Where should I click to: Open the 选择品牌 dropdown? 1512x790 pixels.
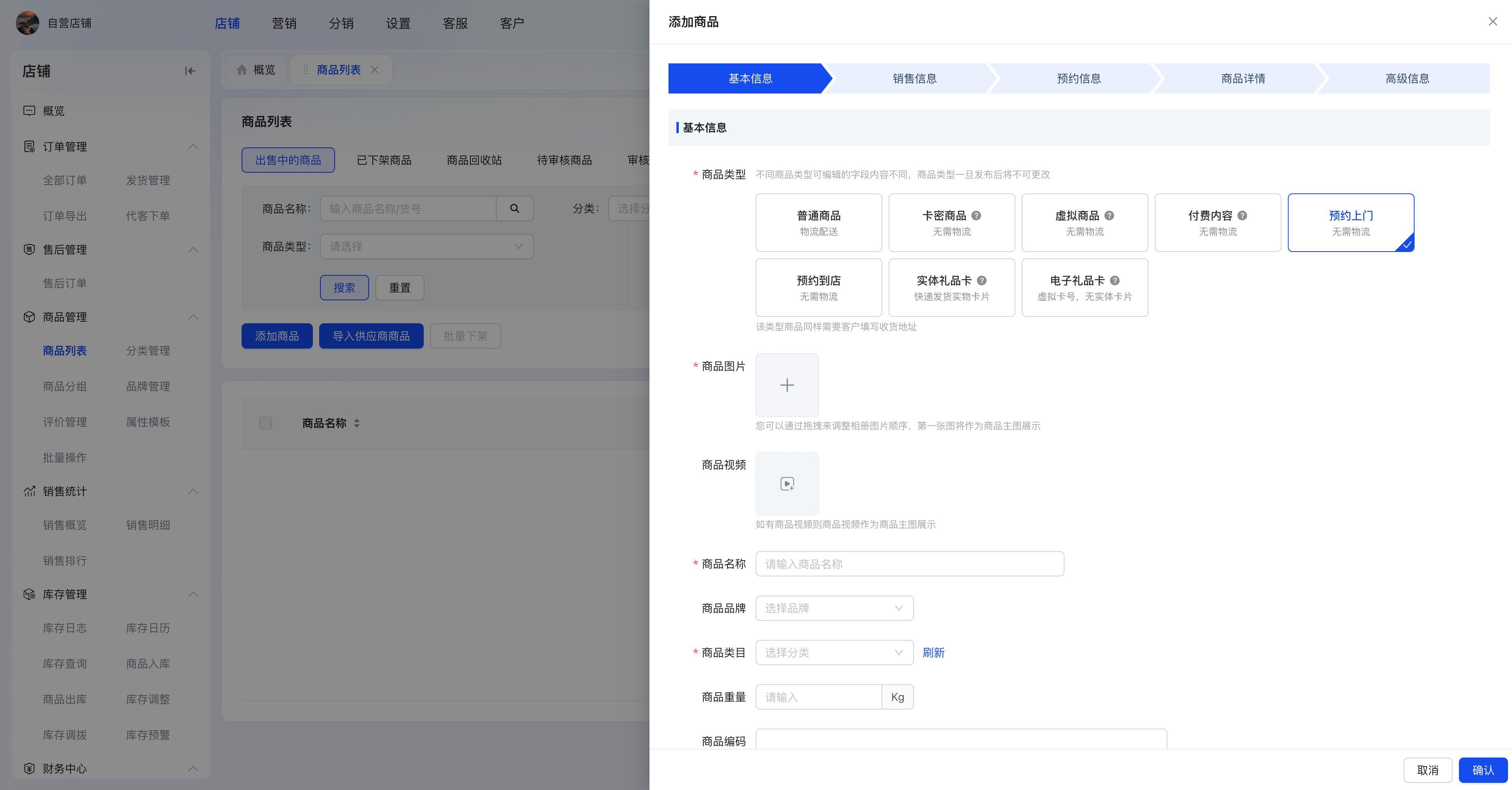[834, 608]
